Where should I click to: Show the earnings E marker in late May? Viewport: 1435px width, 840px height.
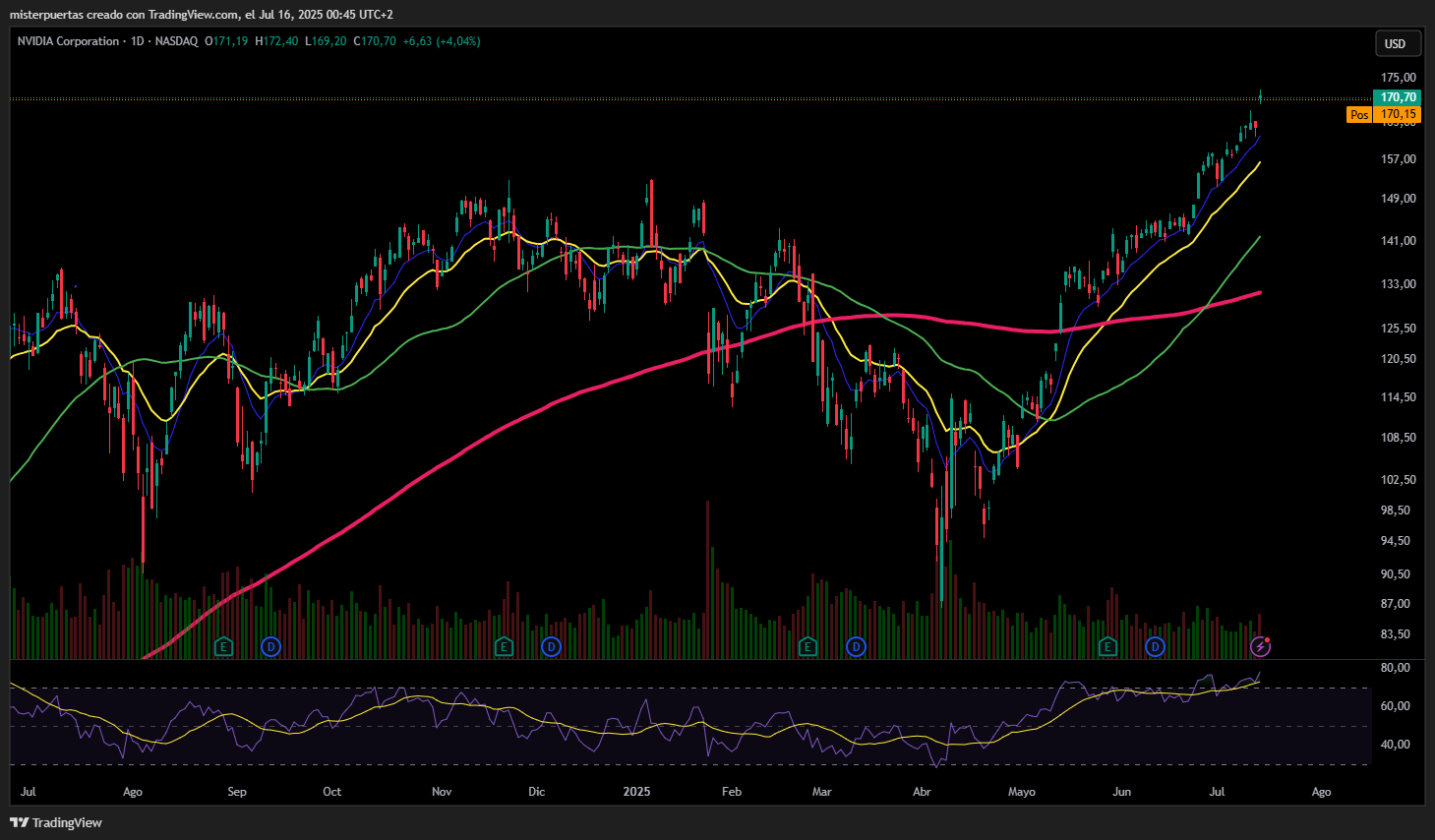coord(1107,646)
